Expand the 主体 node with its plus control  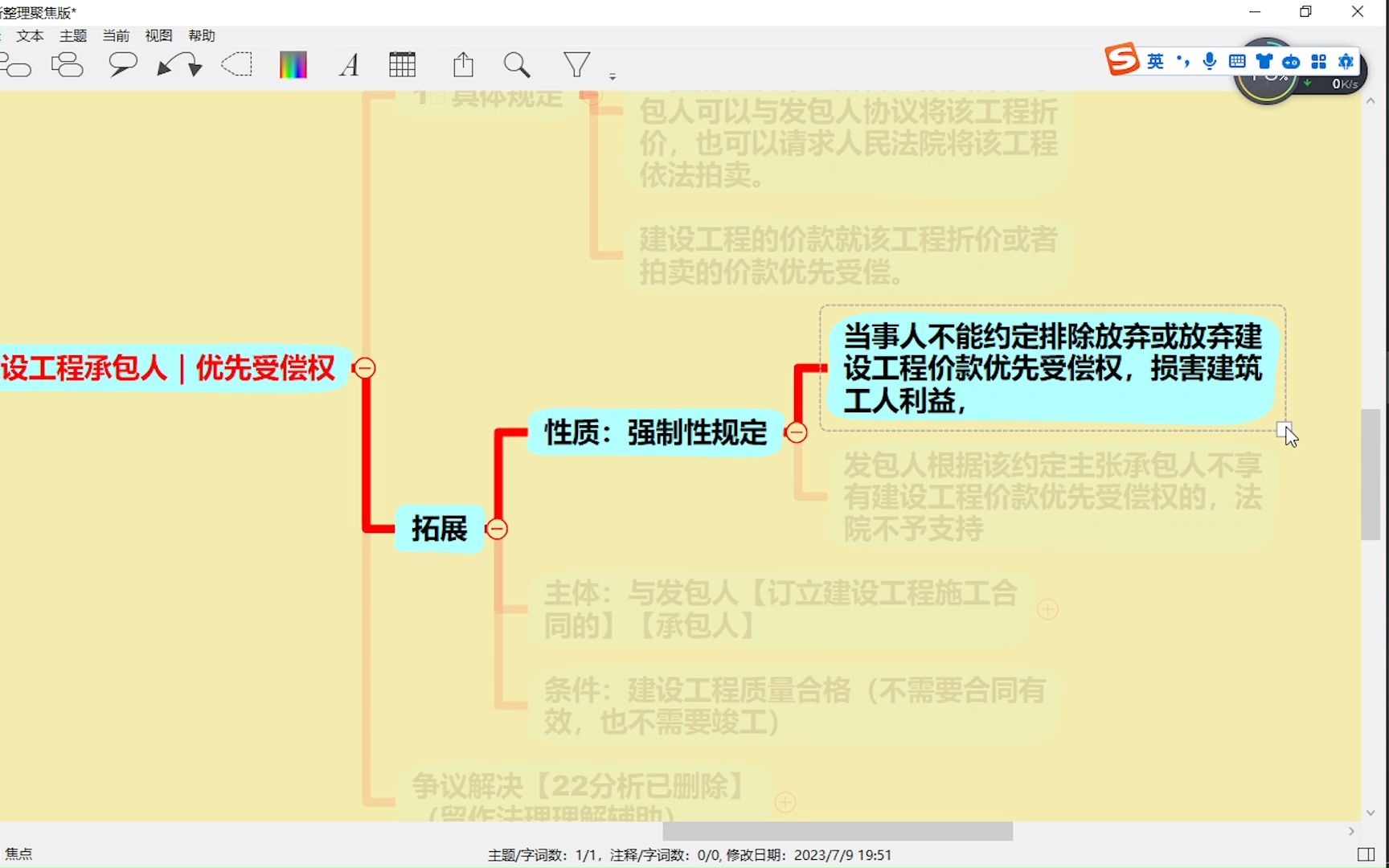tap(1047, 611)
